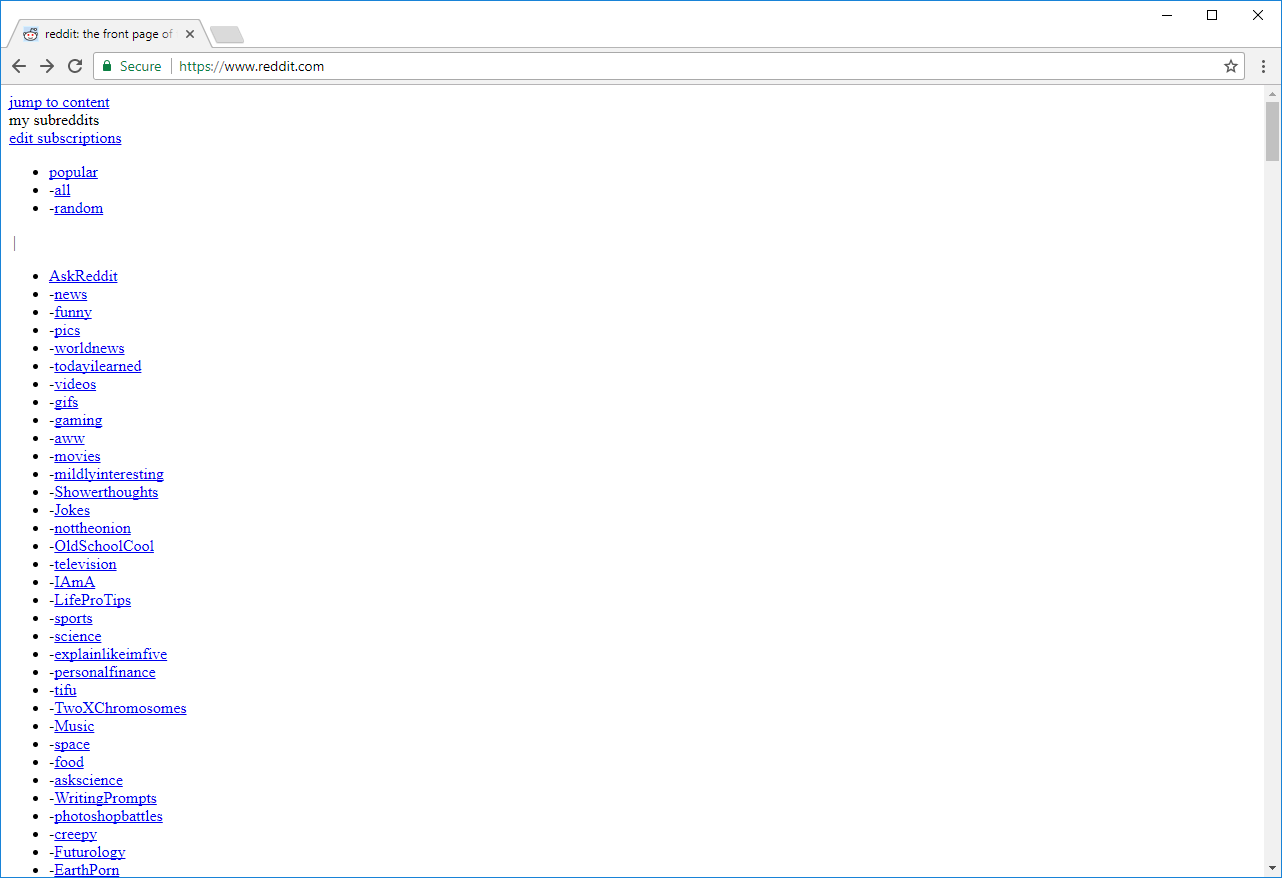
Task: Open the TwoXChromosomes subreddit link
Action: 120,708
